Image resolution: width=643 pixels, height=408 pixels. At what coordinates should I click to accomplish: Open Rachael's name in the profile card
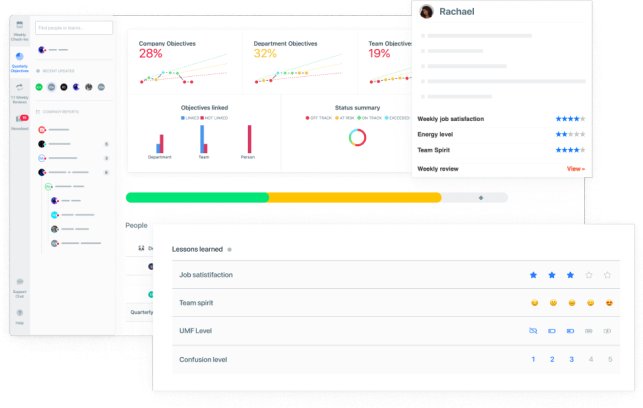457,11
